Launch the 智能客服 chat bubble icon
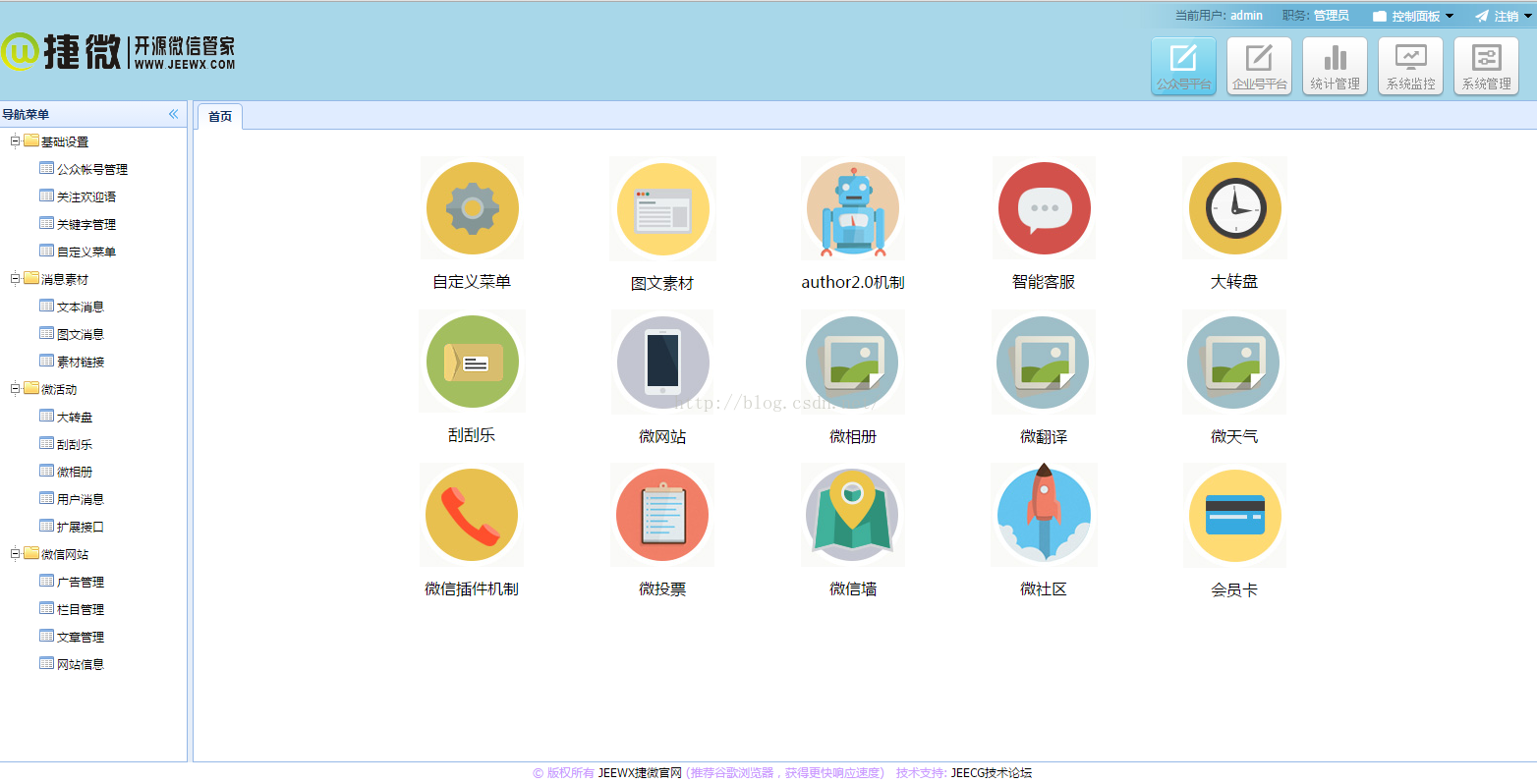Image resolution: width=1537 pixels, height=784 pixels. click(1044, 208)
